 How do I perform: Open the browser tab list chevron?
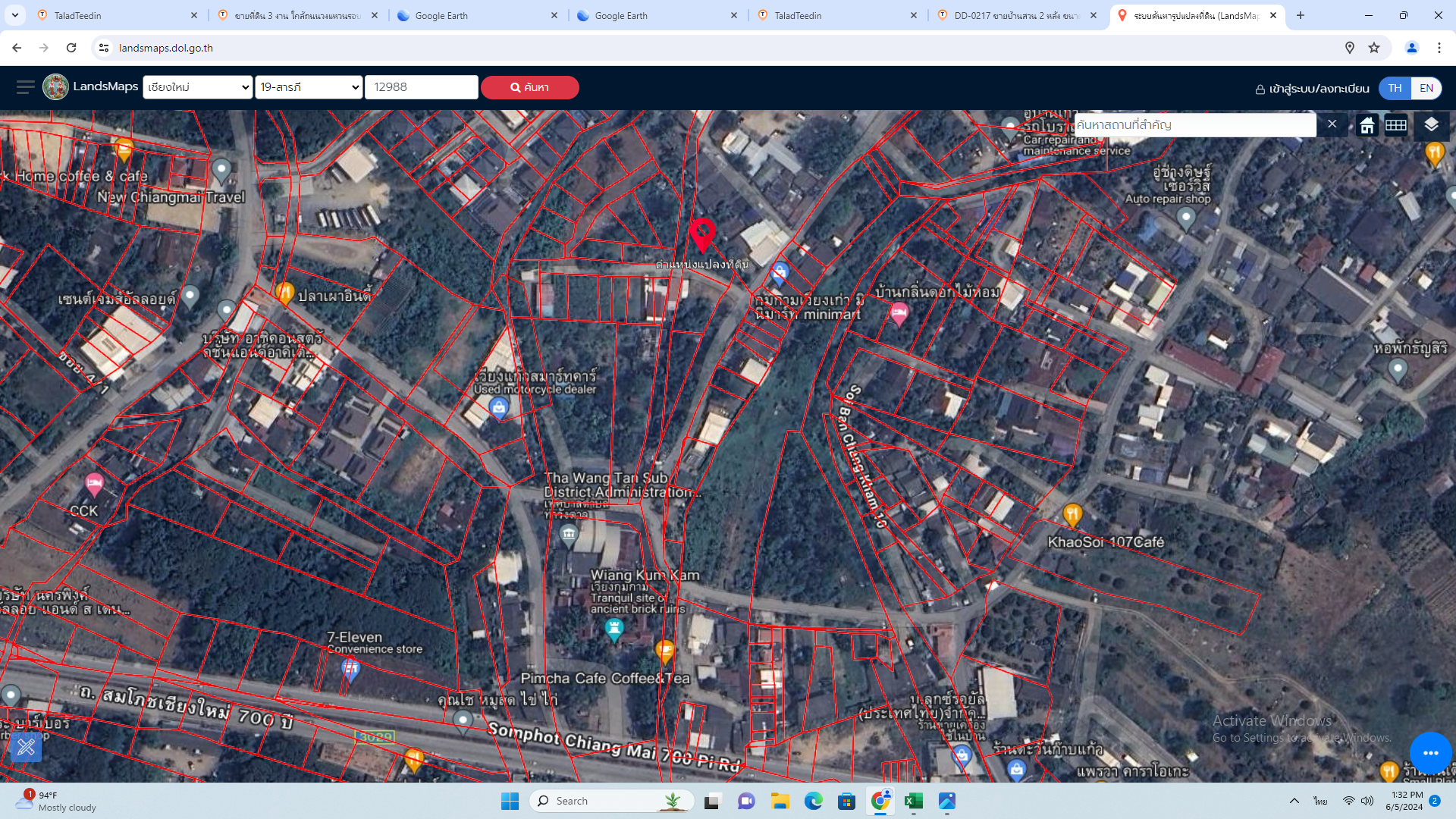coord(14,15)
